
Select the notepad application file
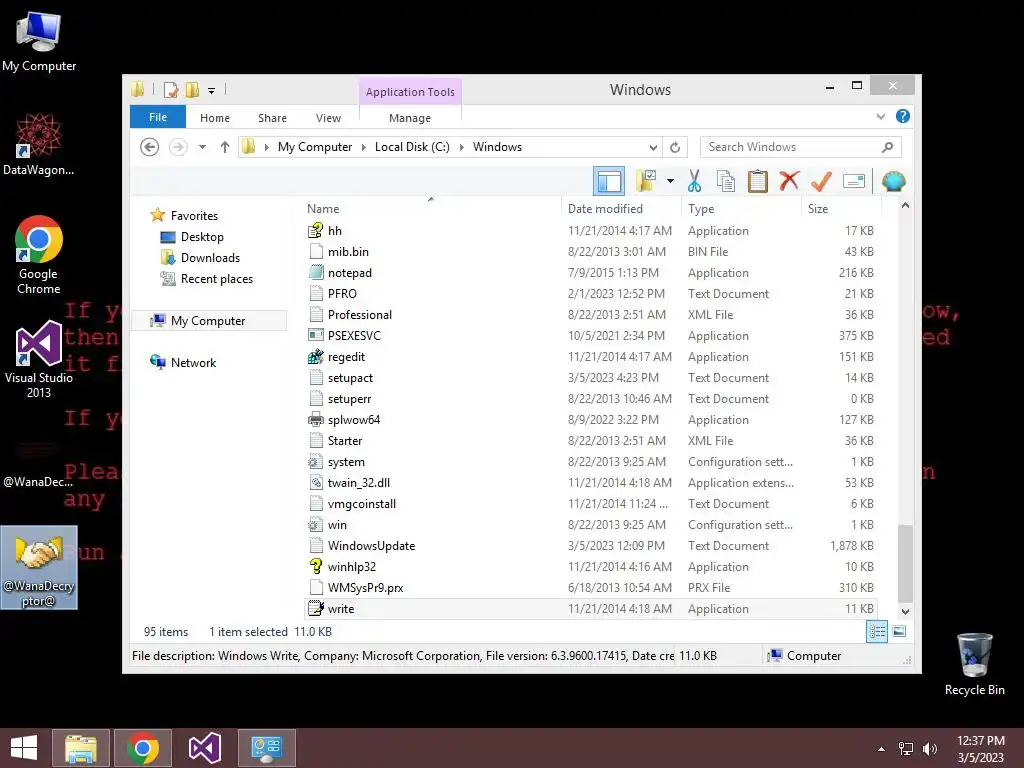pos(591,272)
